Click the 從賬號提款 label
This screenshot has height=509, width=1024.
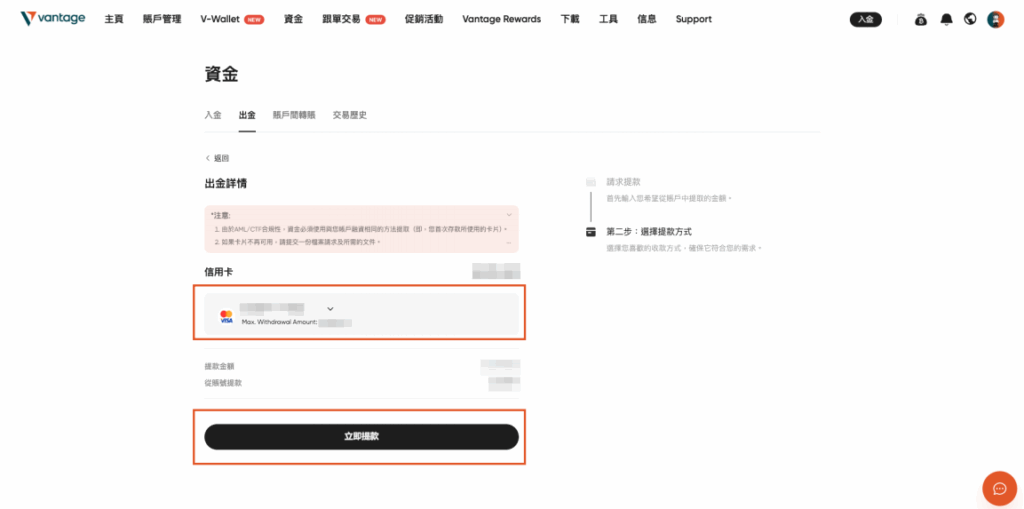223,383
